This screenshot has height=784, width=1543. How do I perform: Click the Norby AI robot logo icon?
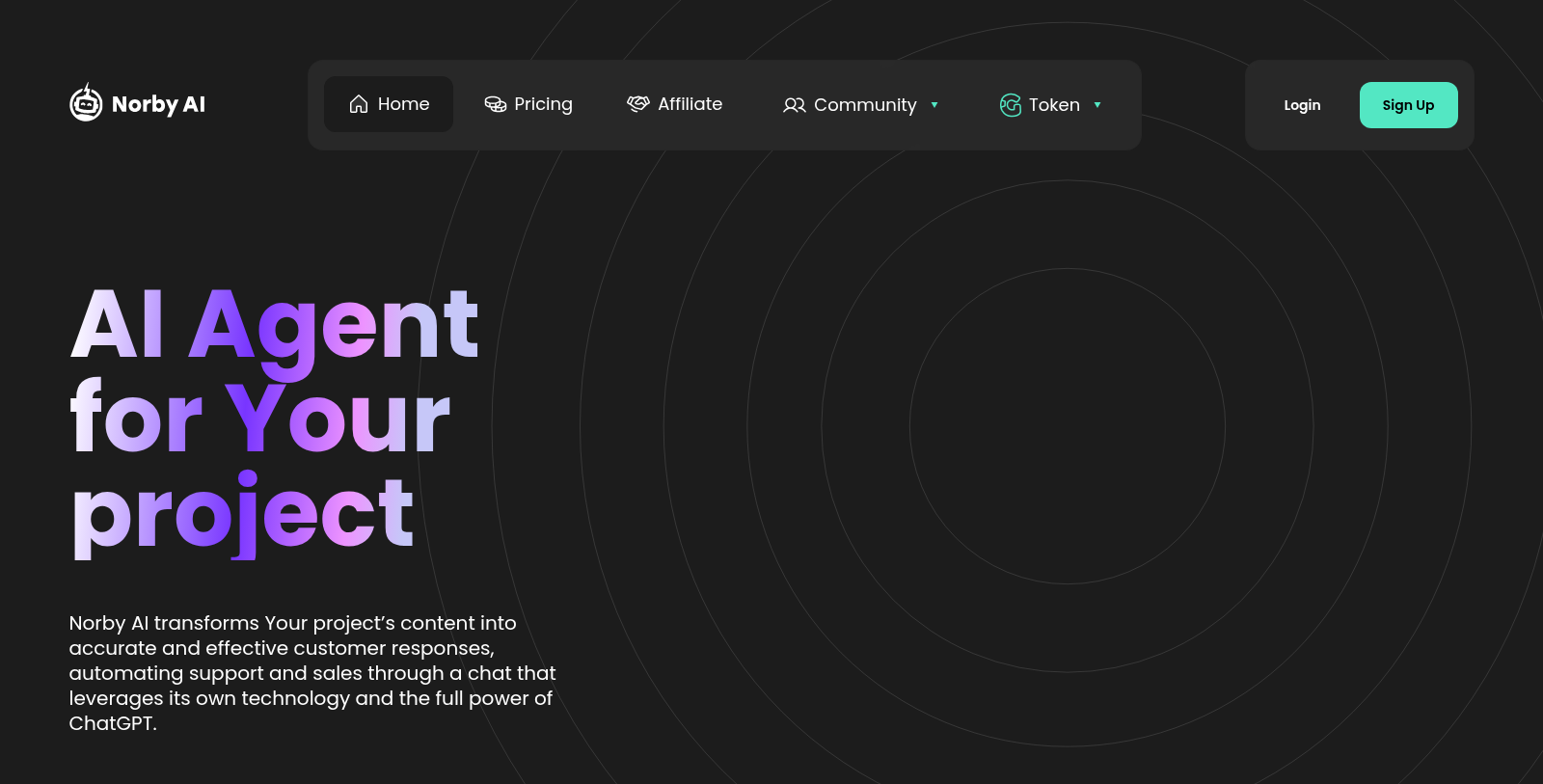click(86, 102)
